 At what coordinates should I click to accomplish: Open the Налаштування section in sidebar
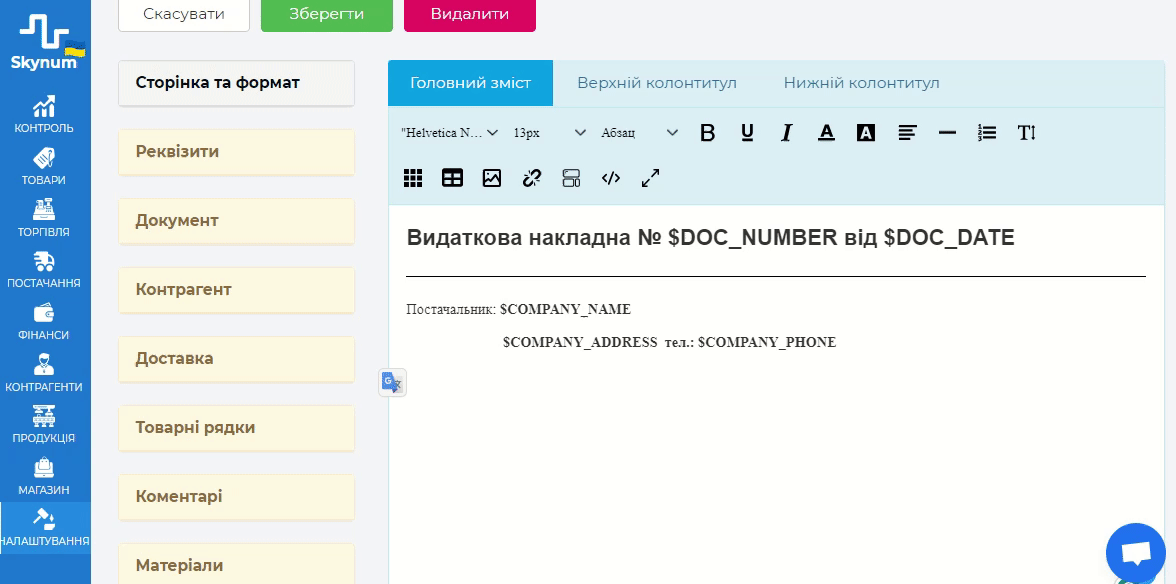tap(45, 528)
